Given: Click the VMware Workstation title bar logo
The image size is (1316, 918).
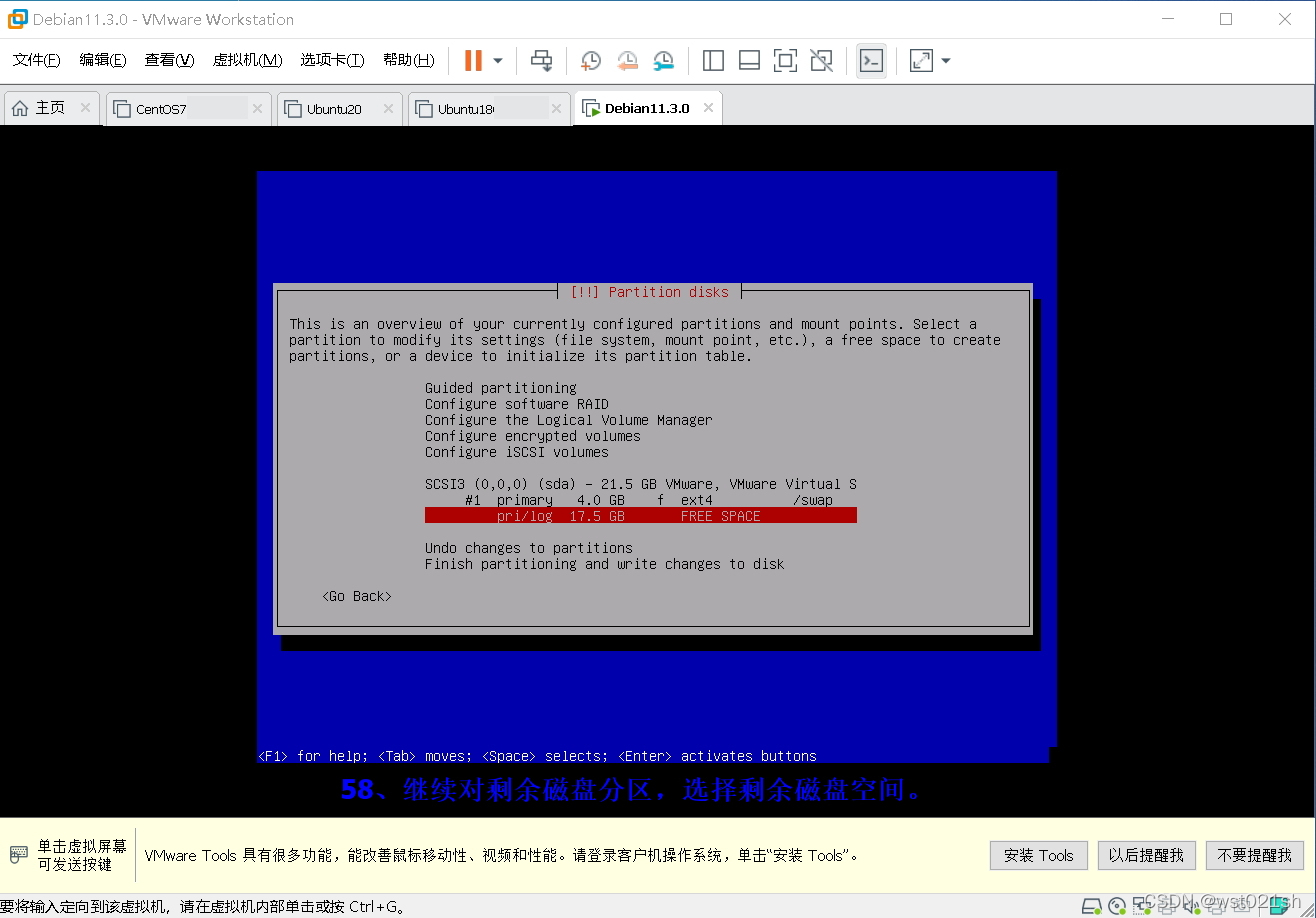Looking at the screenshot, I should (x=17, y=19).
